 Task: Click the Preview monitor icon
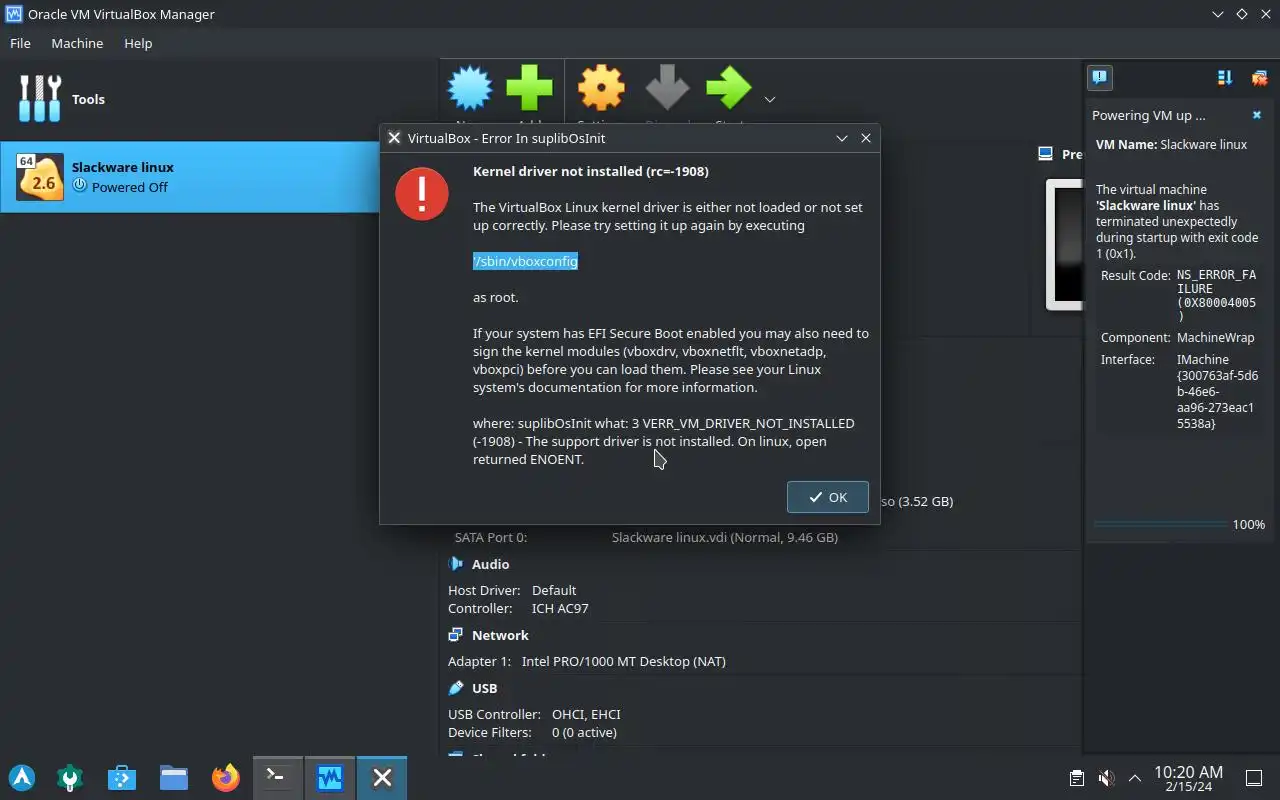click(1045, 154)
